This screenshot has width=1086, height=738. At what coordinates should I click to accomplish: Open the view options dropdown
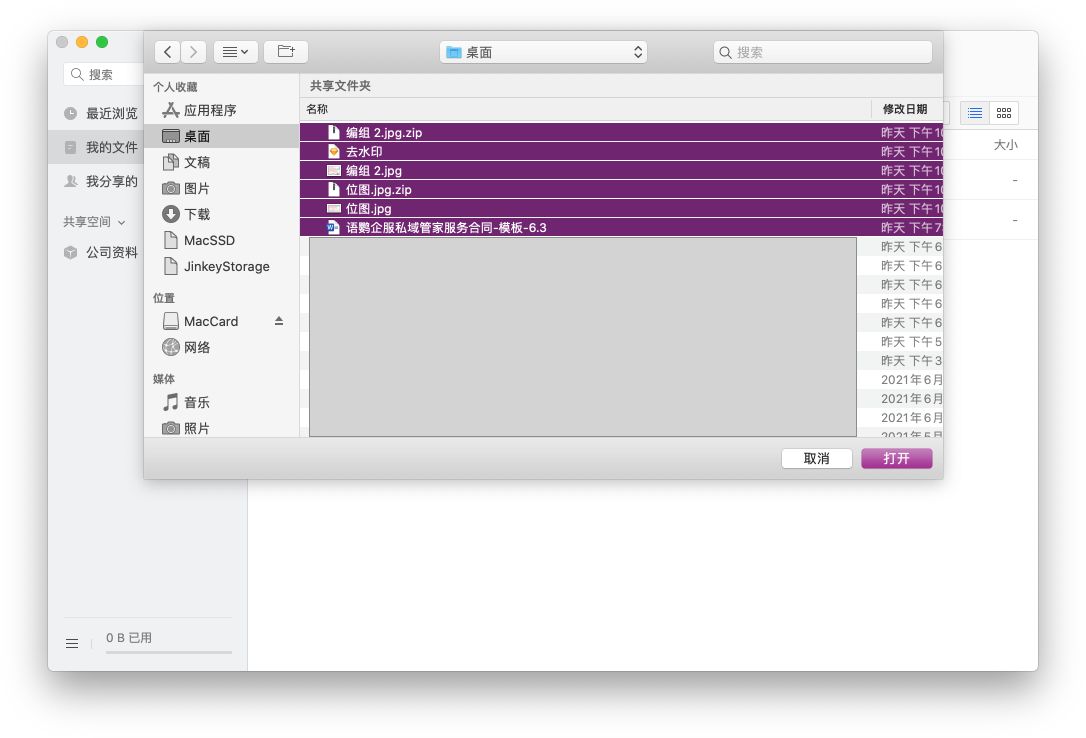(236, 52)
